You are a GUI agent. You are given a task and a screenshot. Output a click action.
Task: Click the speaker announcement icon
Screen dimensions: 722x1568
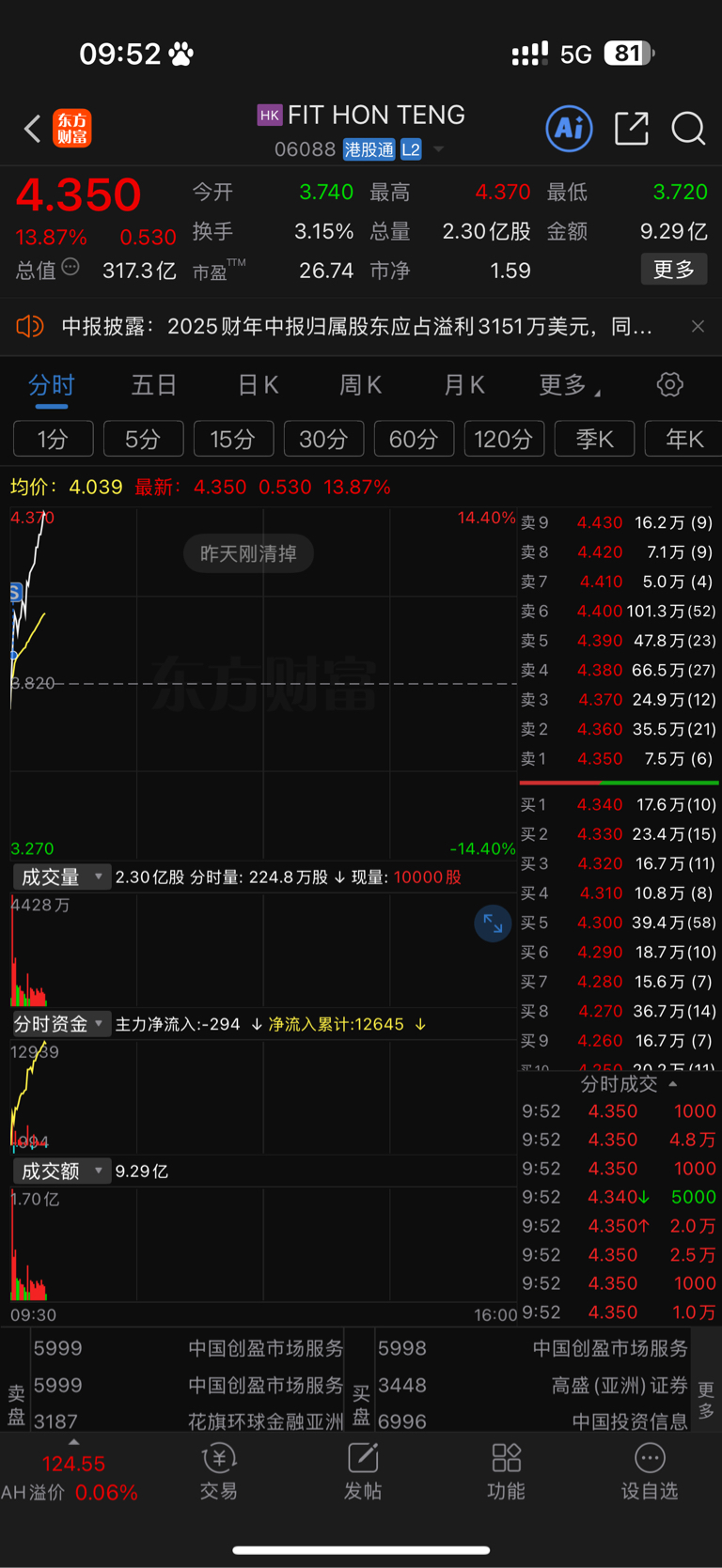[x=30, y=326]
